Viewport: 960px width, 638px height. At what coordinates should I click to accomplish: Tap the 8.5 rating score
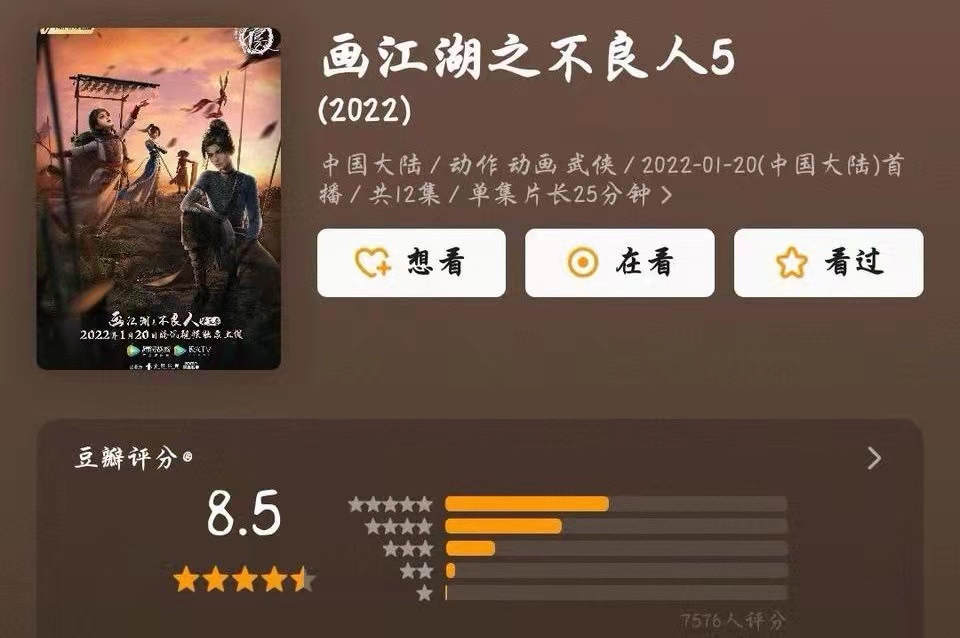(244, 513)
